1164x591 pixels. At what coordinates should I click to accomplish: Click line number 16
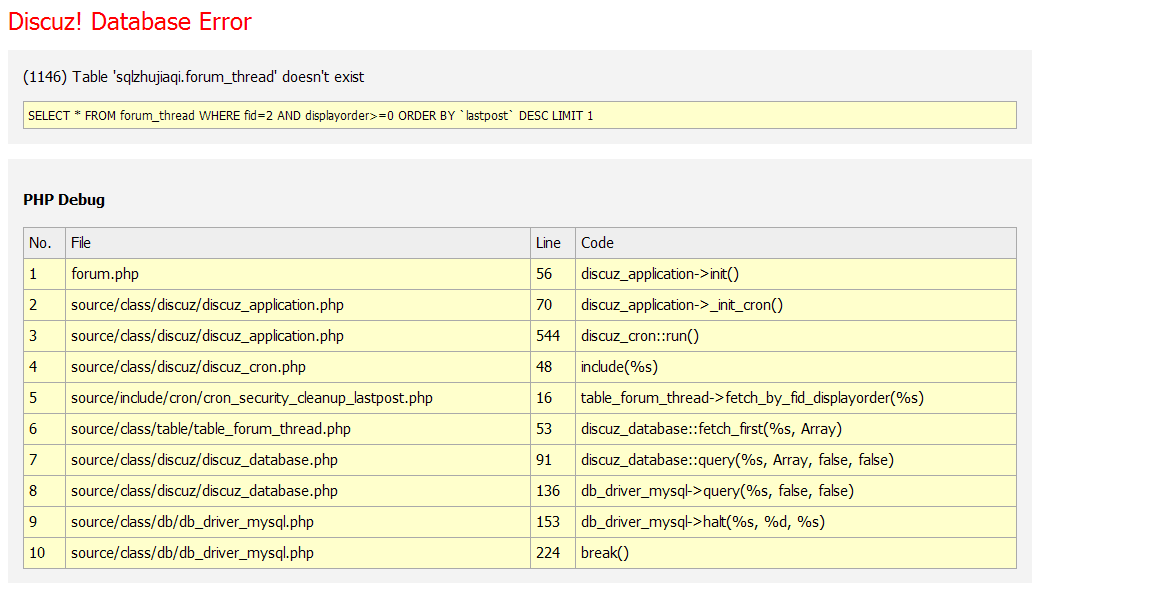coord(553,398)
